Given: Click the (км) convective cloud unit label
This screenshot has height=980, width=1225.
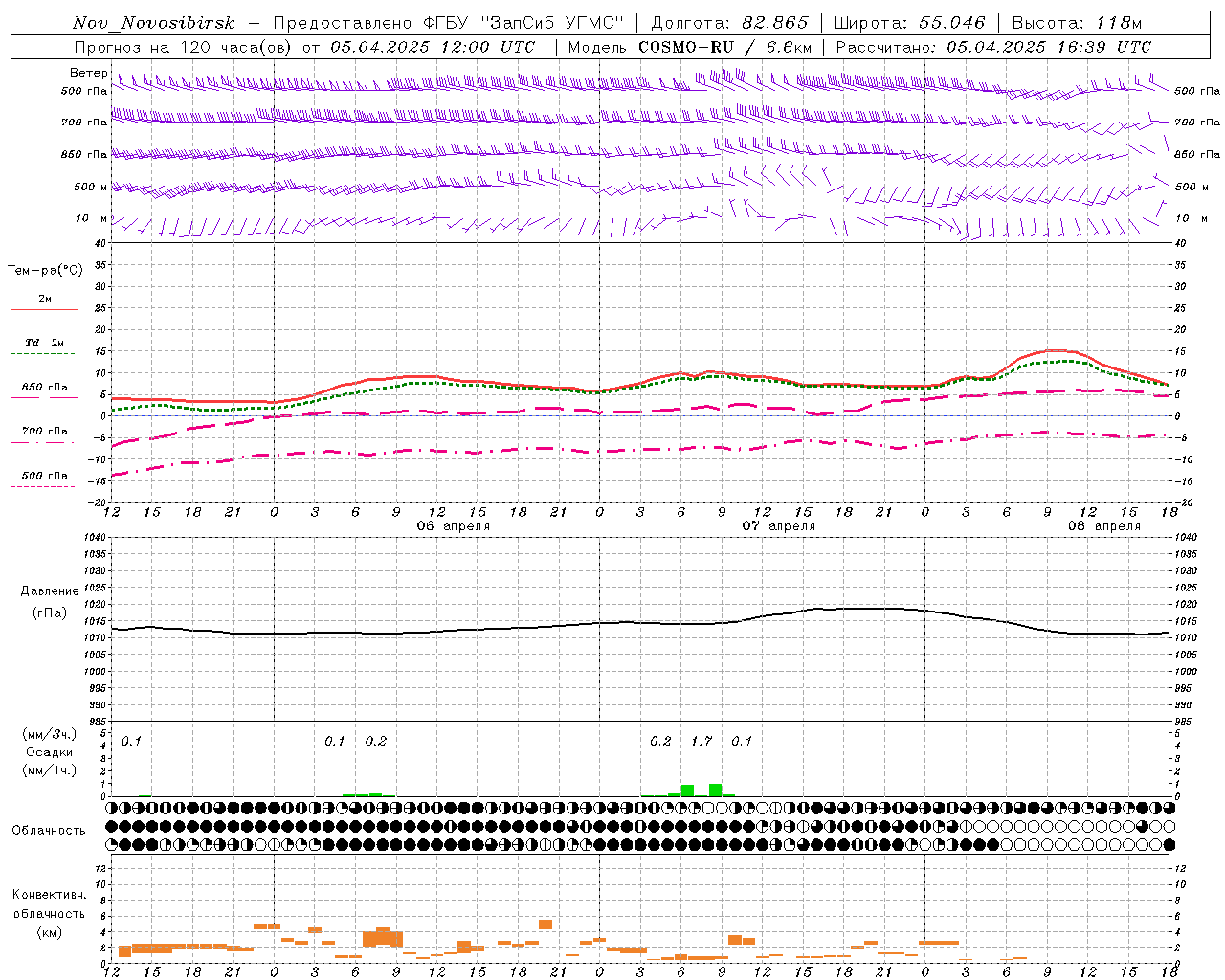Looking at the screenshot, I should point(49,932).
